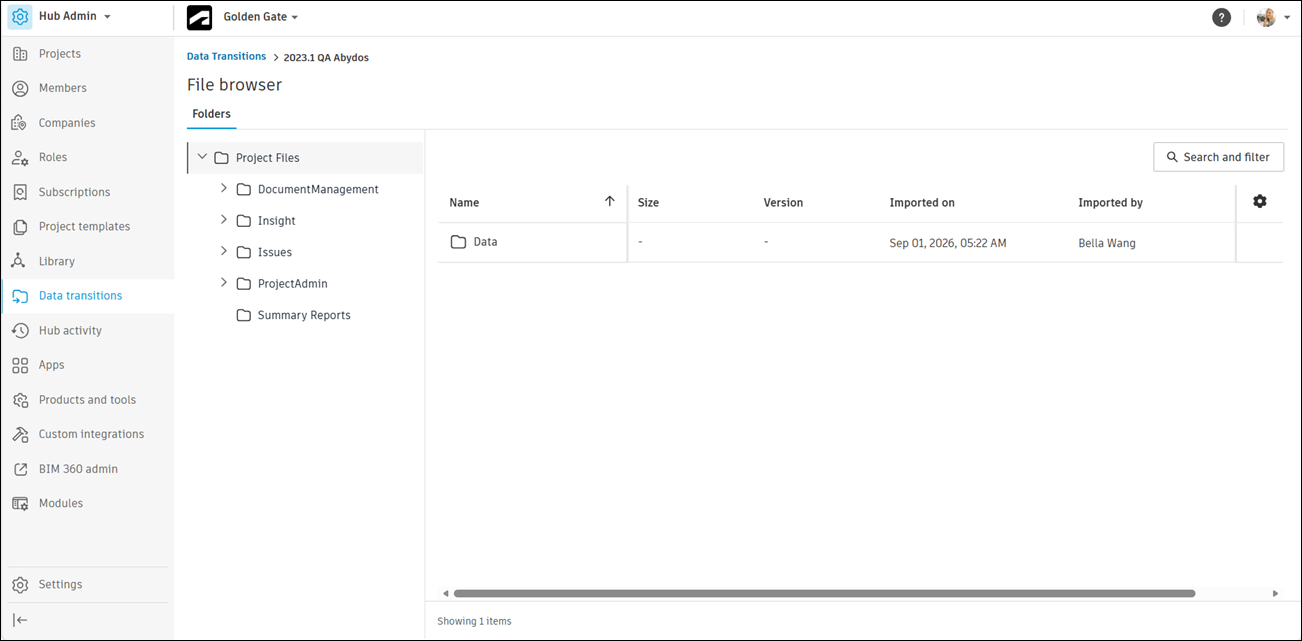1302x641 pixels.
Task: Open the help question mark icon
Action: pos(1221,17)
